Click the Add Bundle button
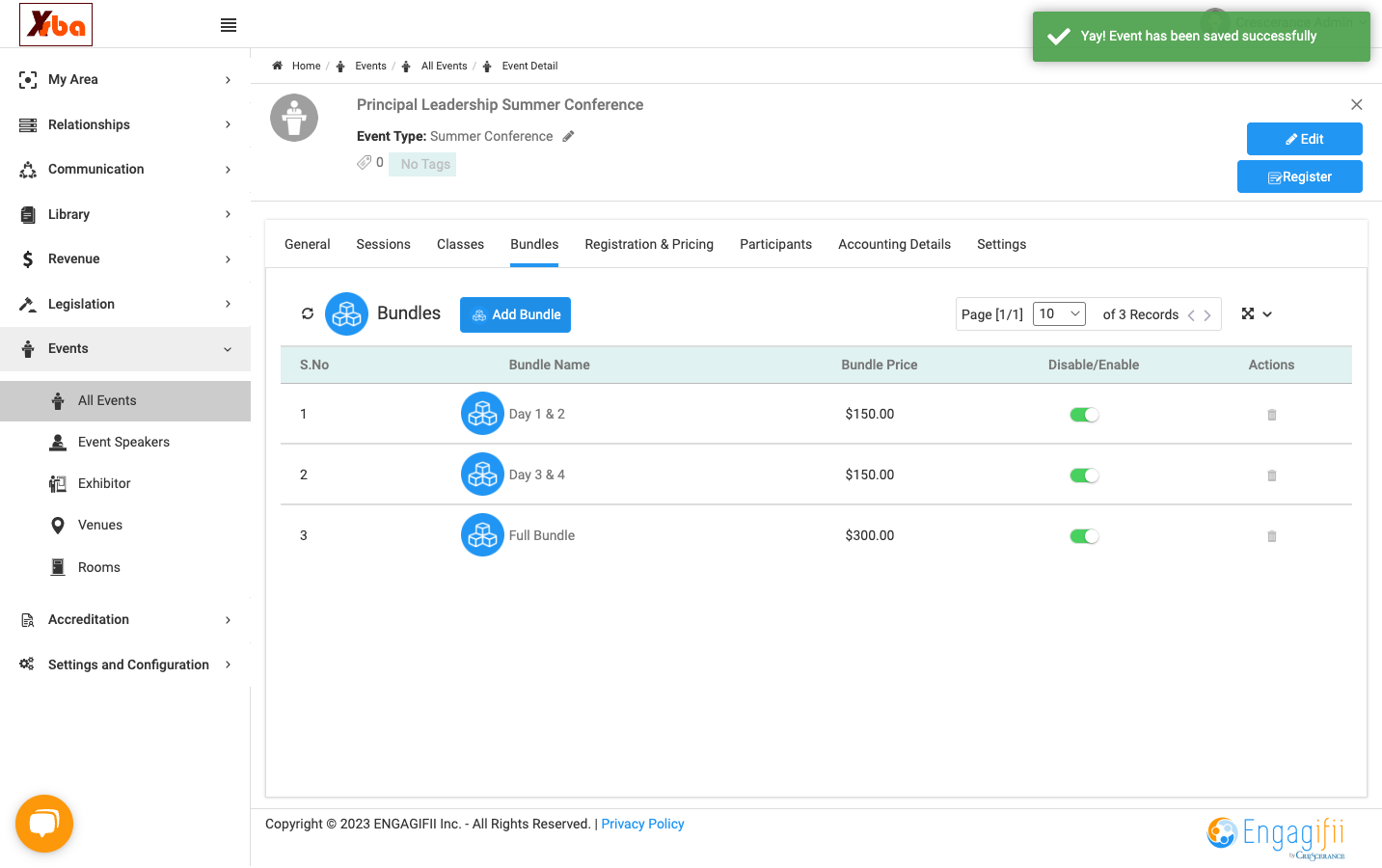1382x868 pixels. tap(515, 314)
